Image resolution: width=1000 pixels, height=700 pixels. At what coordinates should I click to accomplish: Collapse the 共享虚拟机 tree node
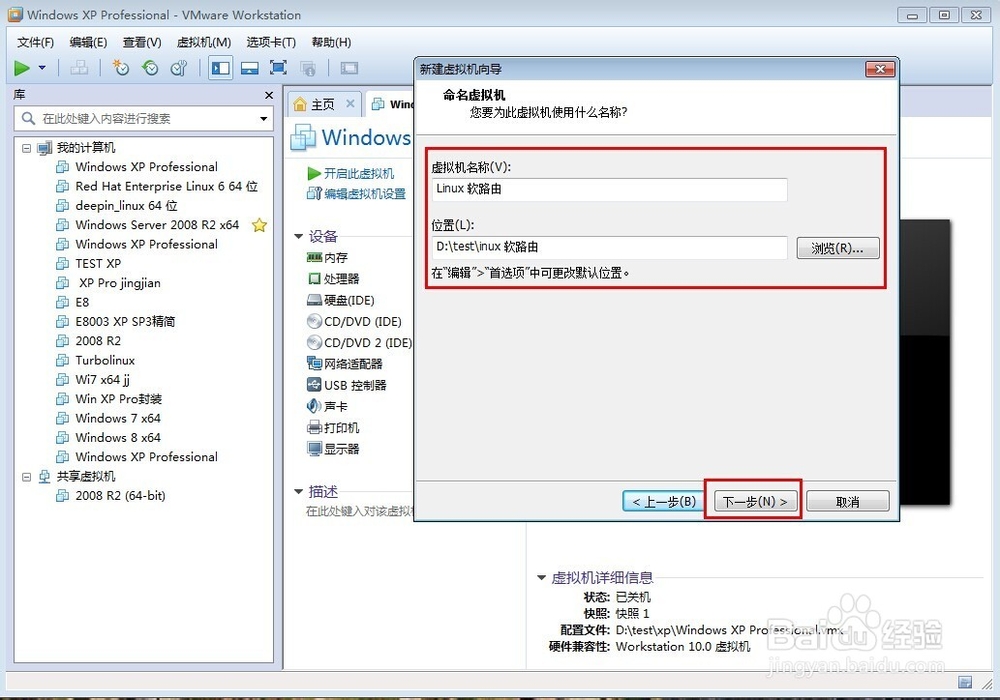[x=26, y=476]
